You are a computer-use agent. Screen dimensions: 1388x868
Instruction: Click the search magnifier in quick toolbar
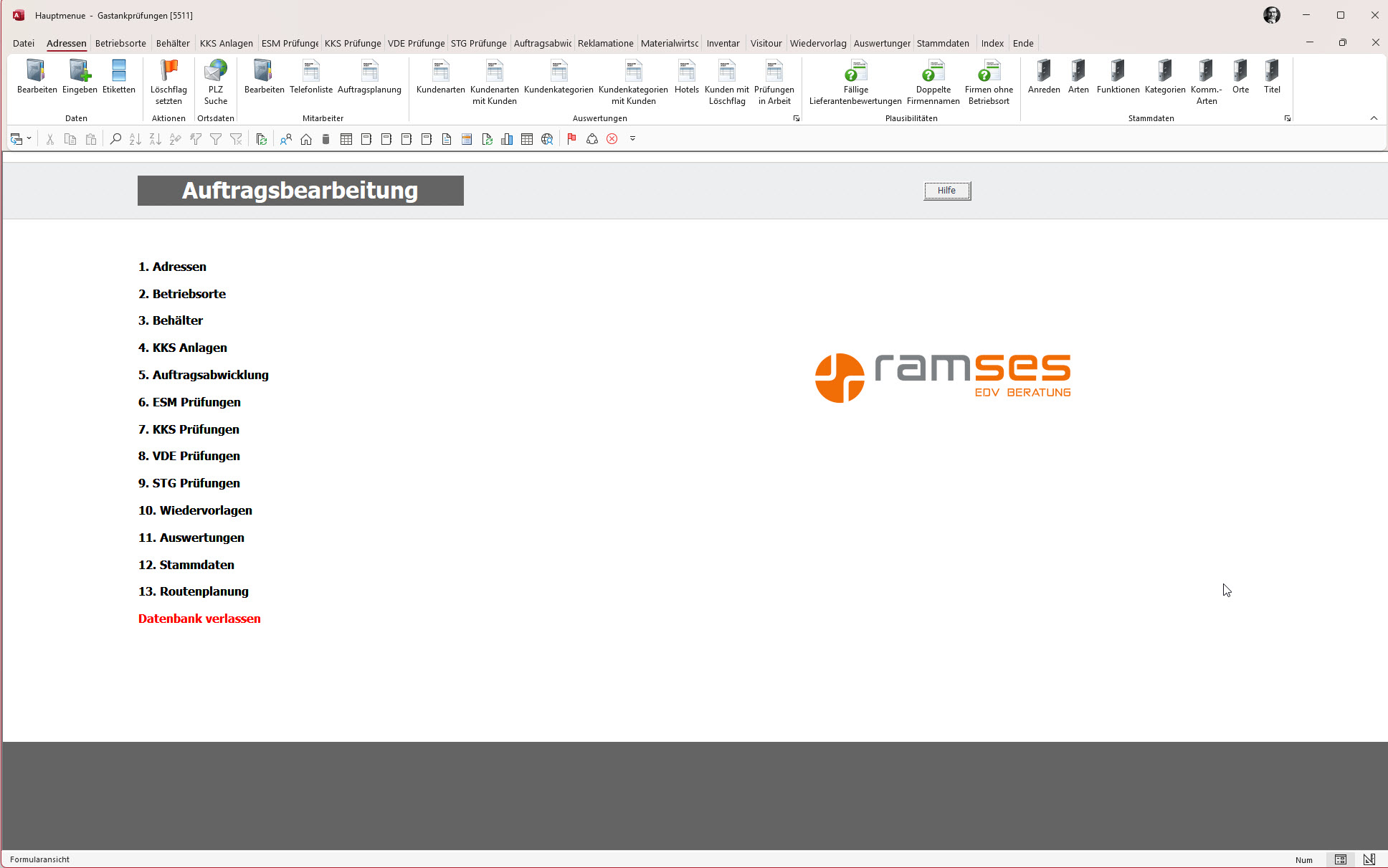[x=115, y=139]
